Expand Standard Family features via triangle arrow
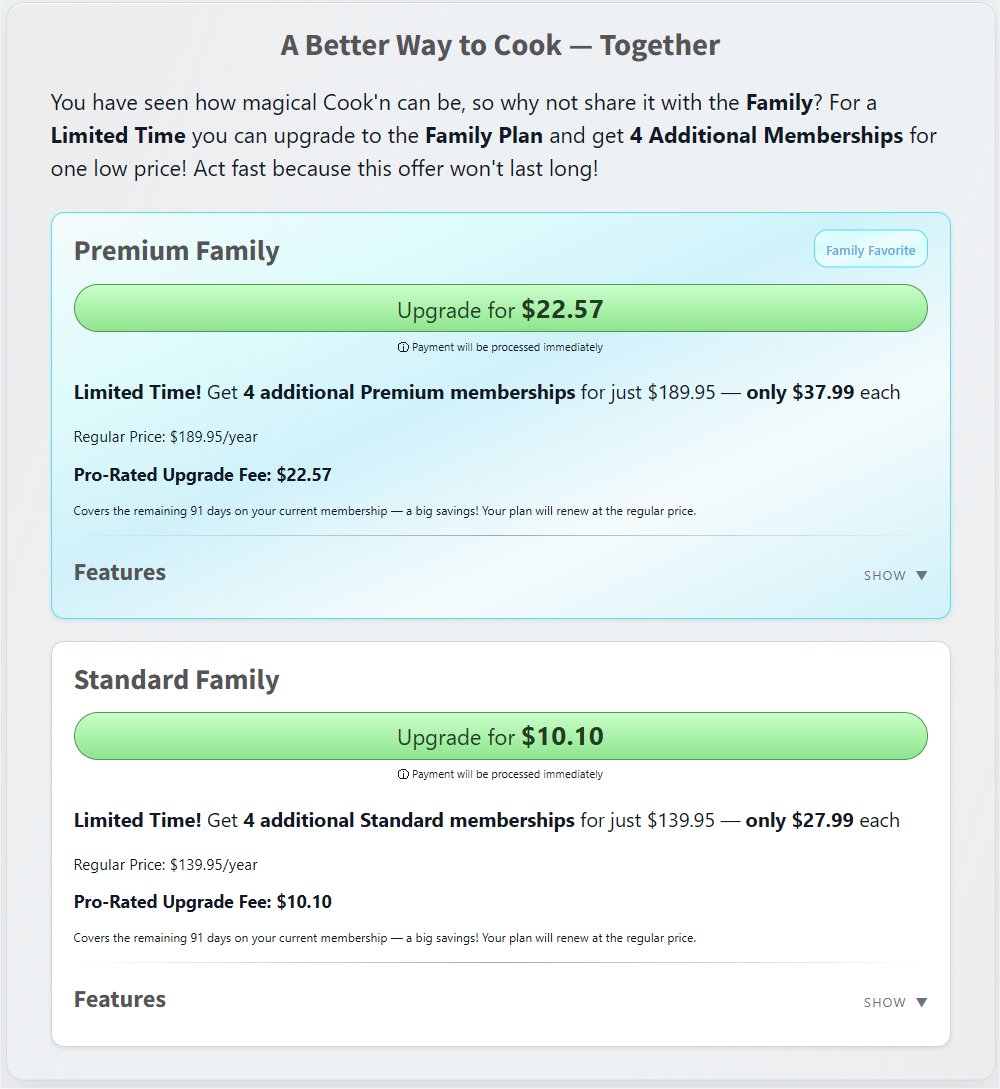1000x1089 pixels. pos(921,1002)
